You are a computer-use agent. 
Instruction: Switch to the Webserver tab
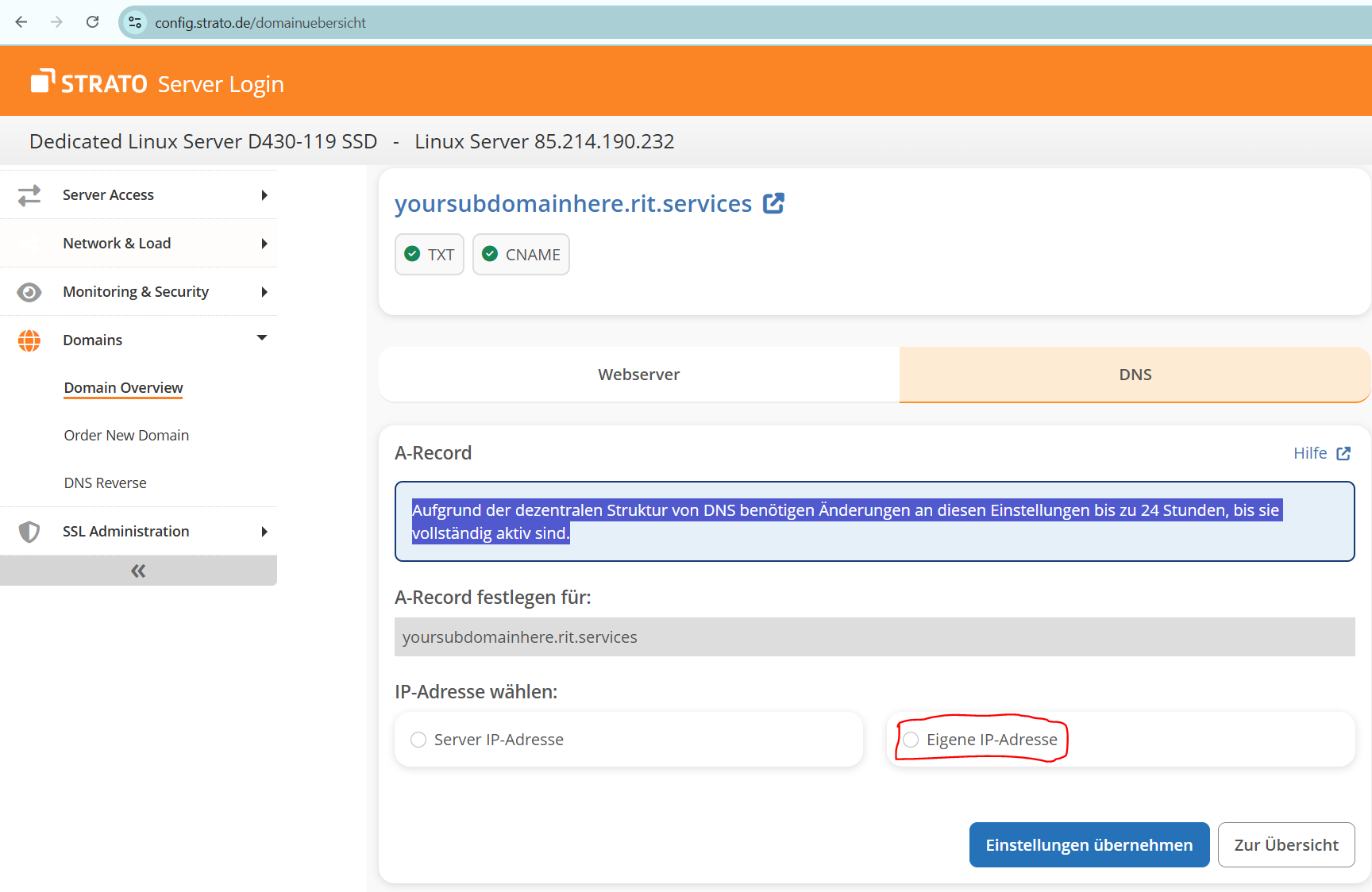pos(639,375)
